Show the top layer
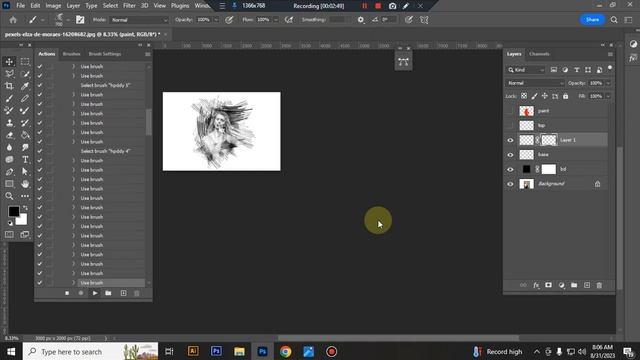Screen dimensions: 640x360 [x=510, y=125]
